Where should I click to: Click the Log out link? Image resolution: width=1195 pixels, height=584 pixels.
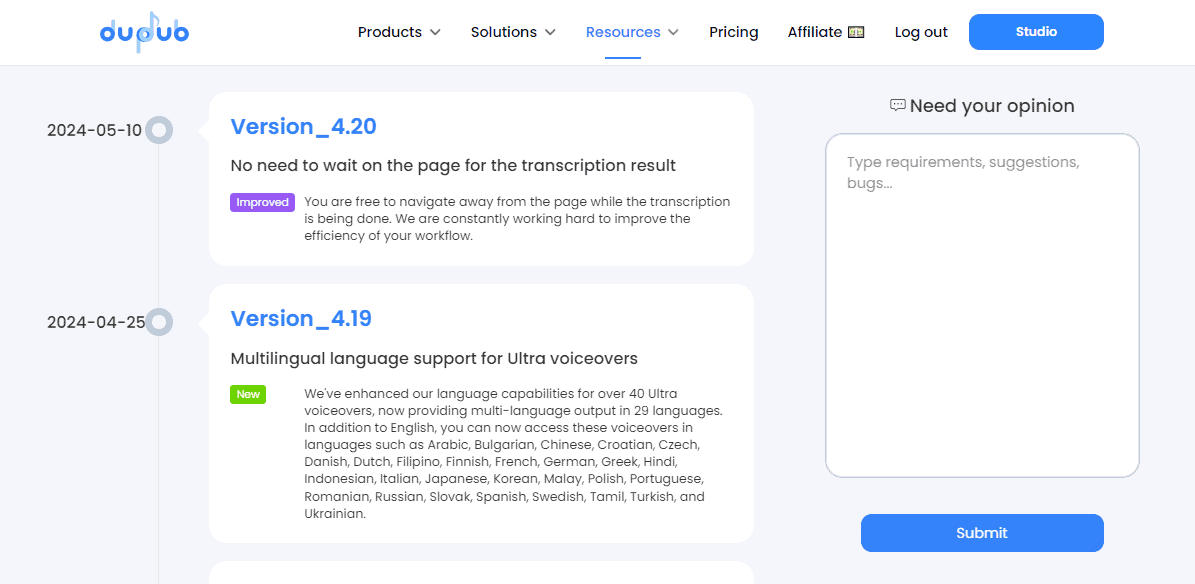(921, 32)
